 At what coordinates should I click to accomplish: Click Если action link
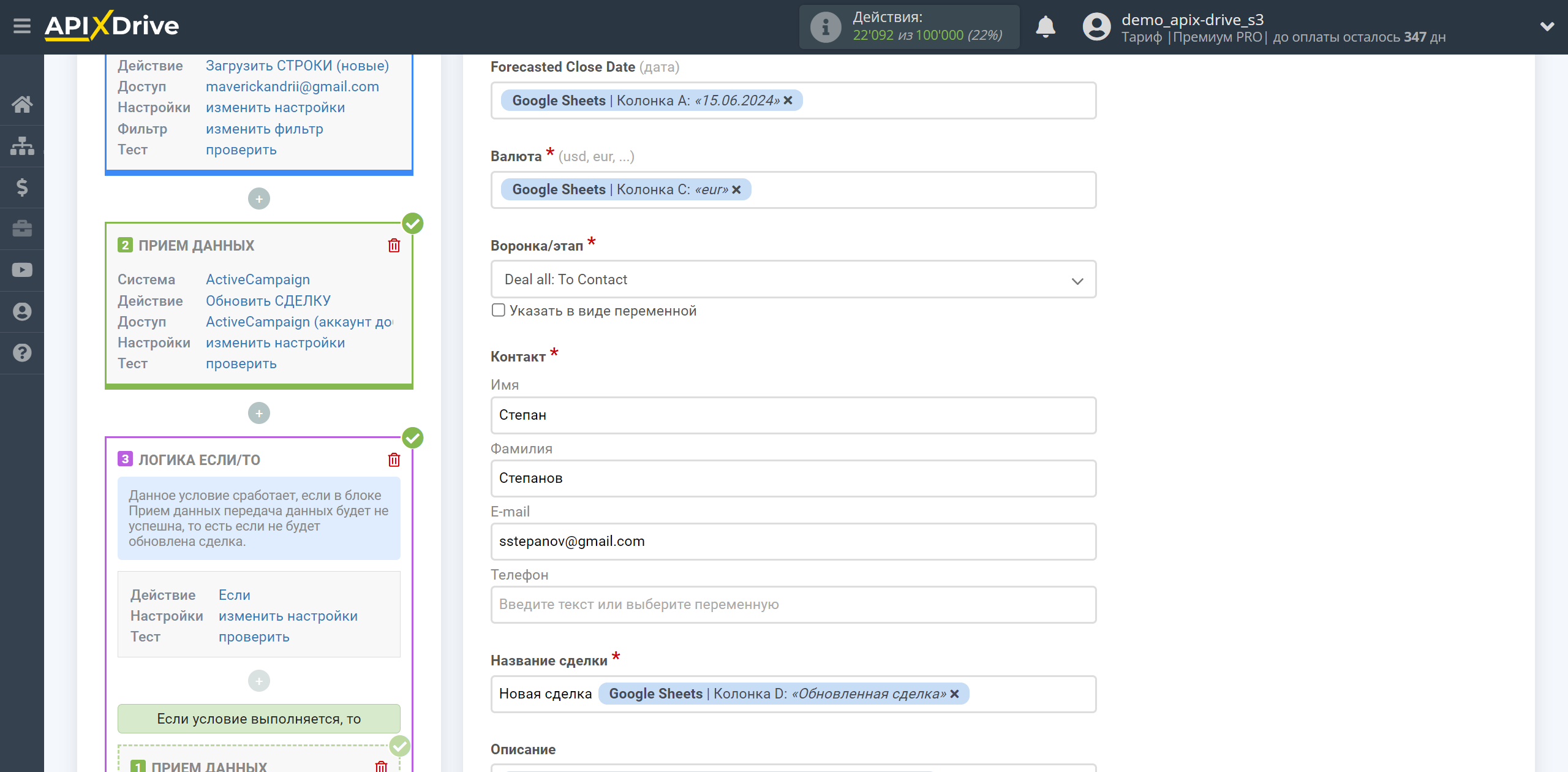(234, 595)
